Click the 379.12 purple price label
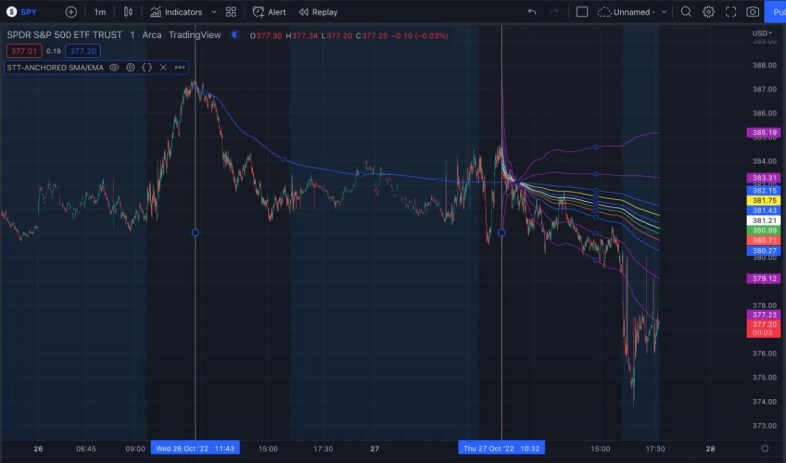Image resolution: width=786 pixels, height=463 pixels. [764, 279]
